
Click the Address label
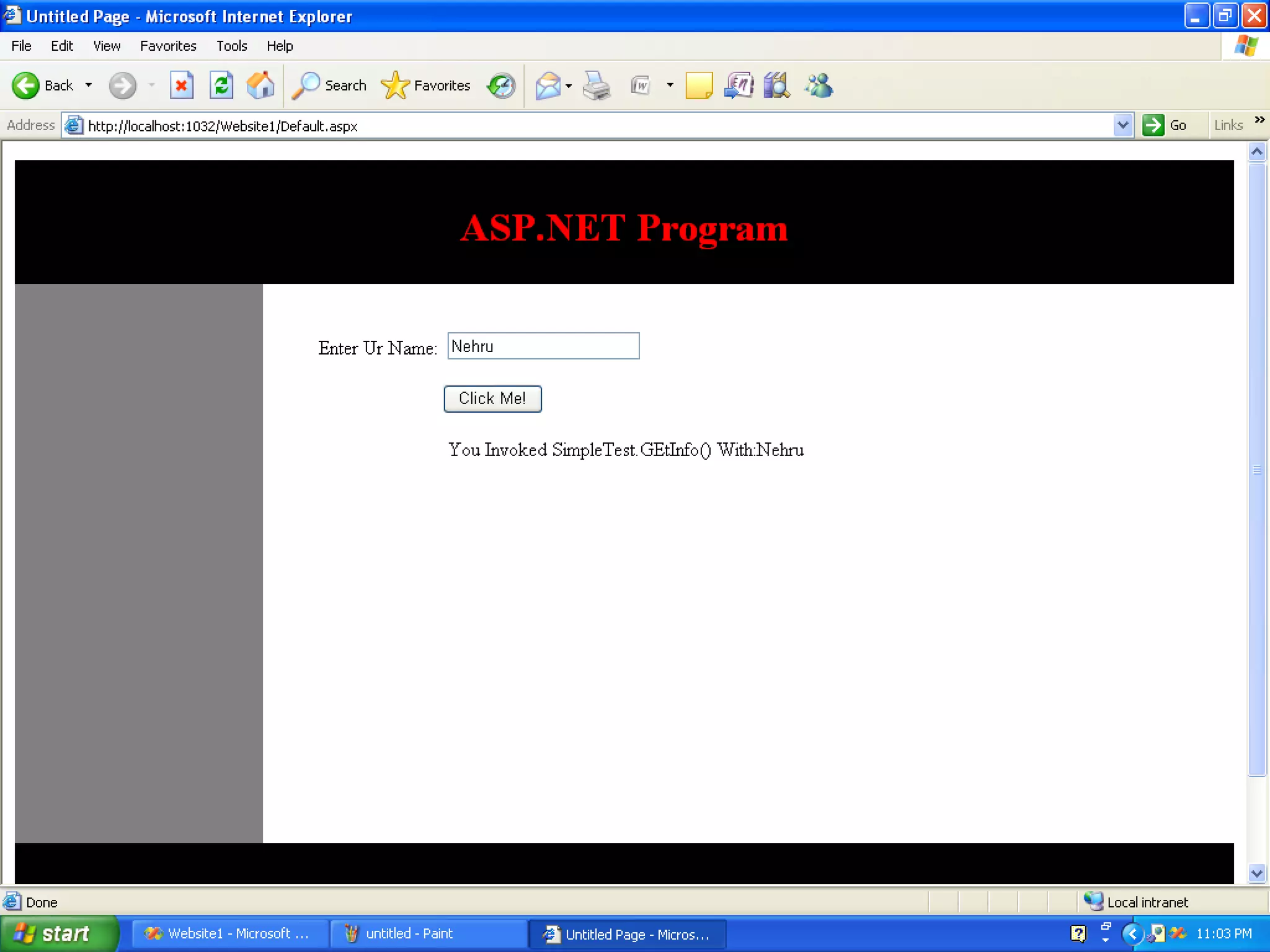(30, 125)
